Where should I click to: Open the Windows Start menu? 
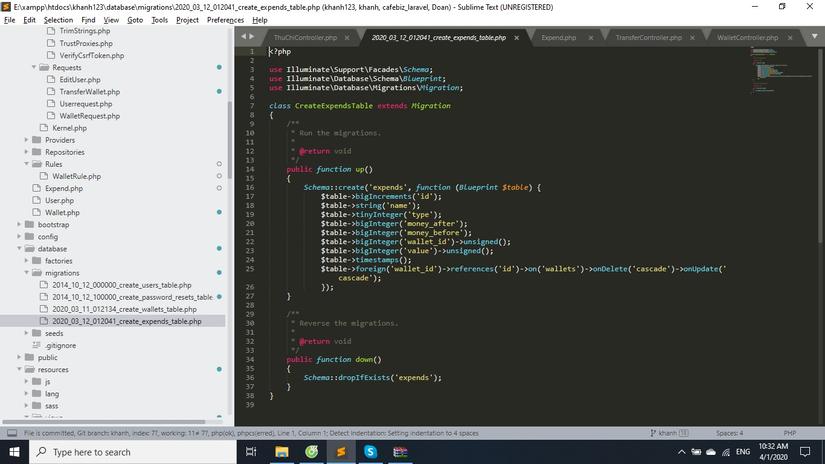(14, 452)
